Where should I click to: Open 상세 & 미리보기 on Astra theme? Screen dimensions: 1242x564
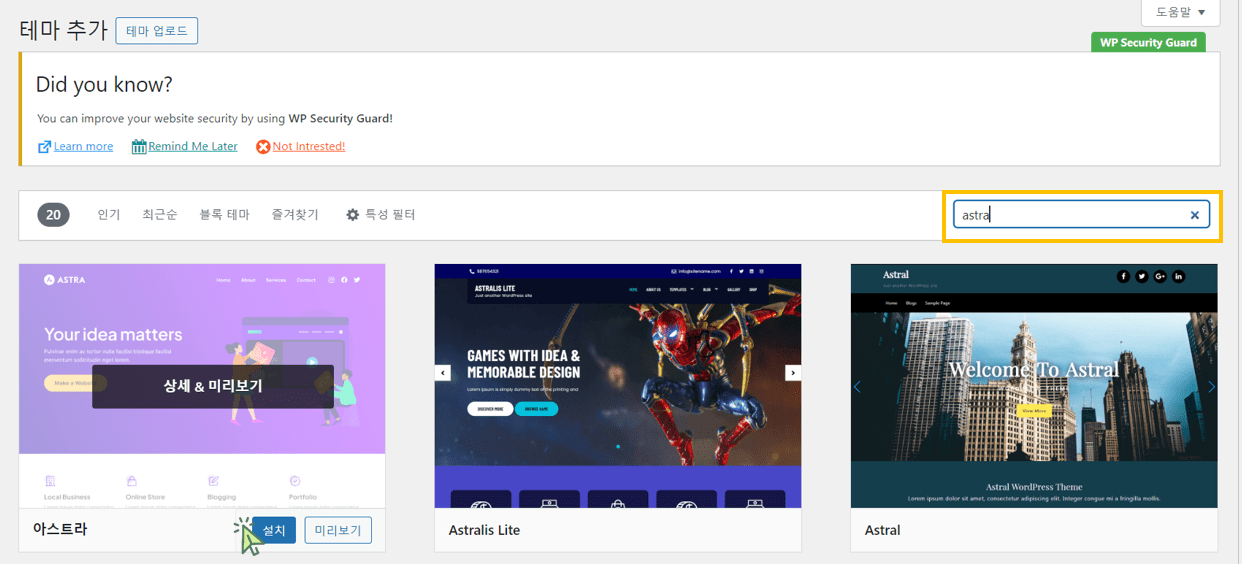(213, 386)
